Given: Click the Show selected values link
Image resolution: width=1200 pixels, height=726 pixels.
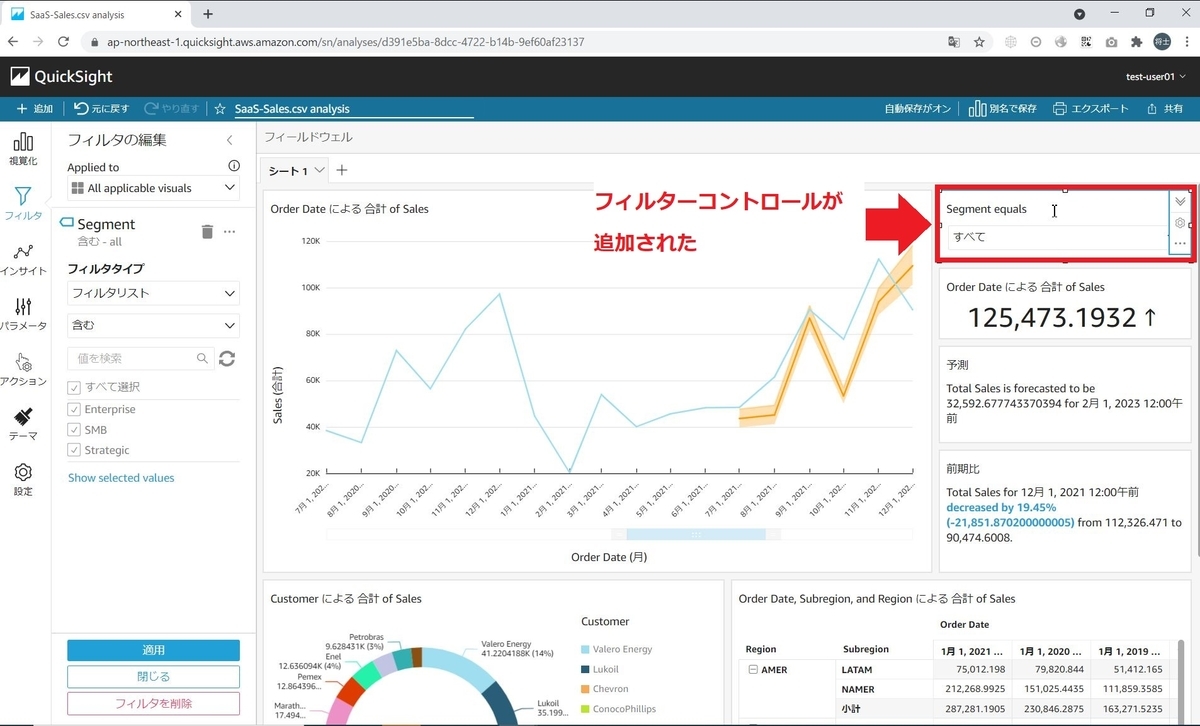Looking at the screenshot, I should click(121, 477).
